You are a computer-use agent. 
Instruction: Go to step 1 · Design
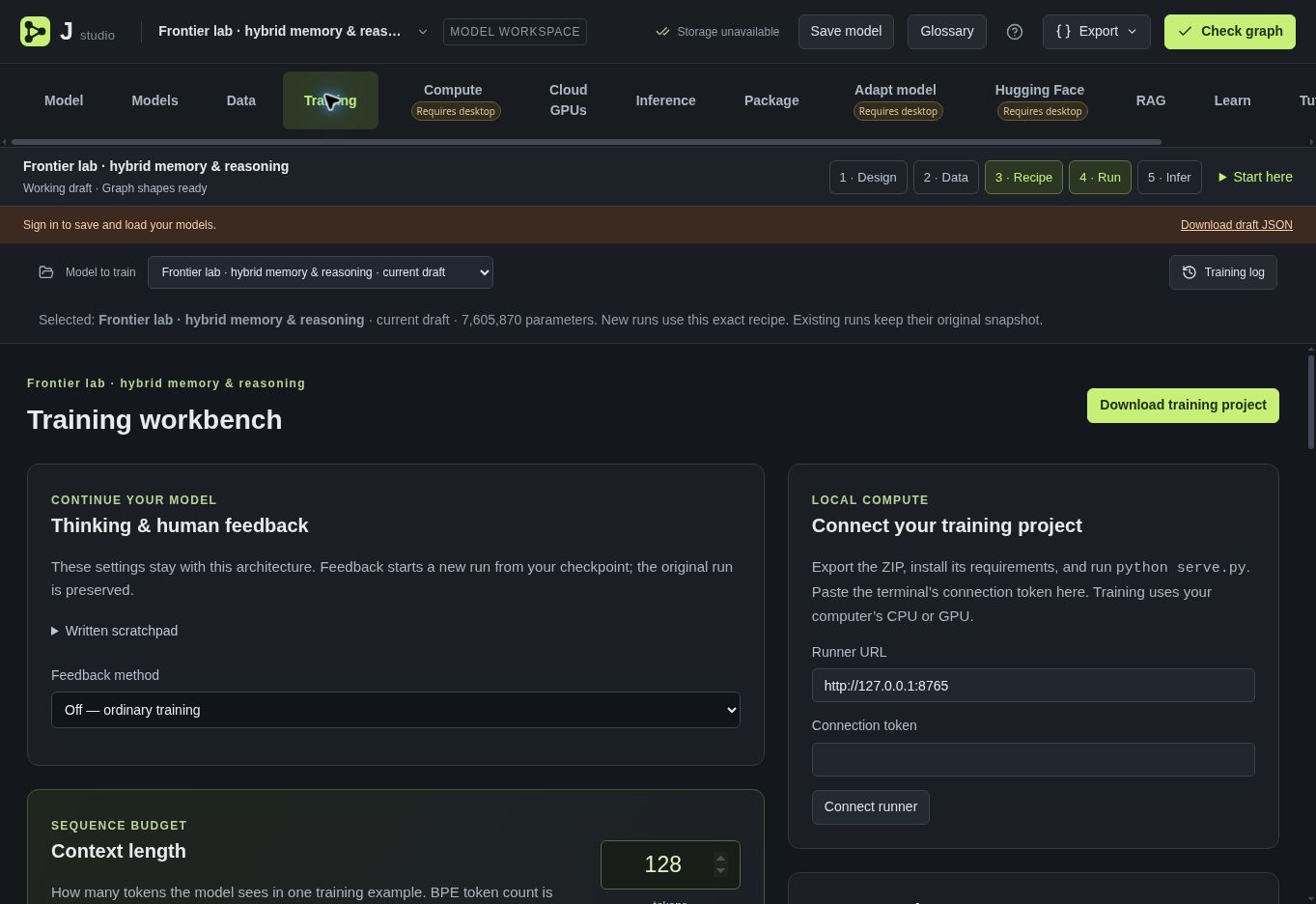868,178
